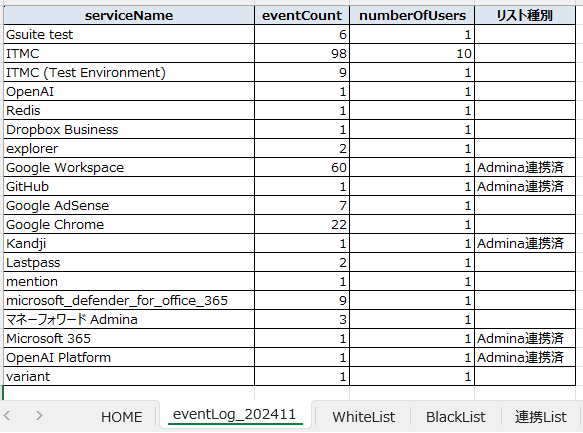Click the variant service name cell
This screenshot has height=433, width=583.
pos(129,376)
